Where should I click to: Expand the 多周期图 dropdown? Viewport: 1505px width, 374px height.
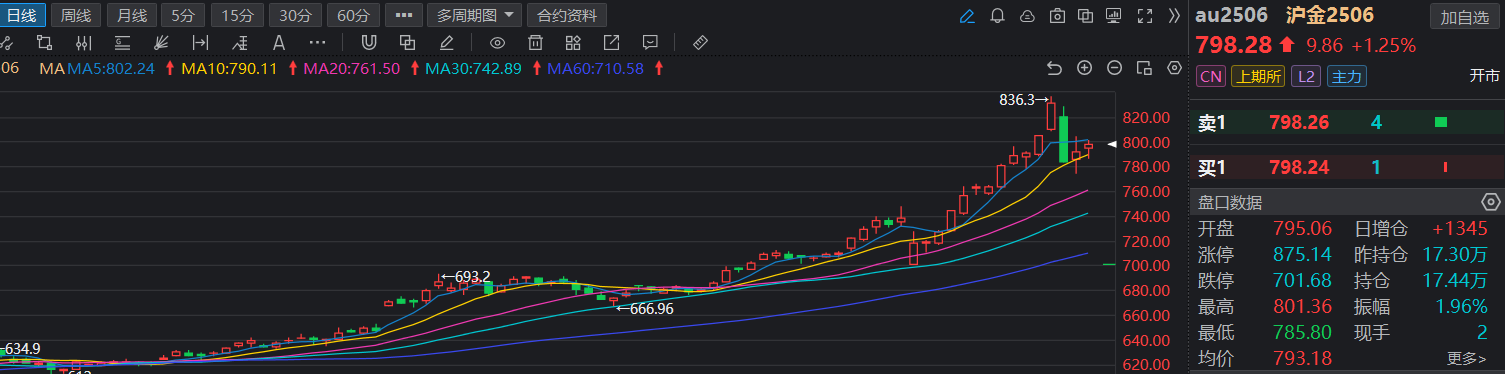pyautogui.click(x=474, y=15)
